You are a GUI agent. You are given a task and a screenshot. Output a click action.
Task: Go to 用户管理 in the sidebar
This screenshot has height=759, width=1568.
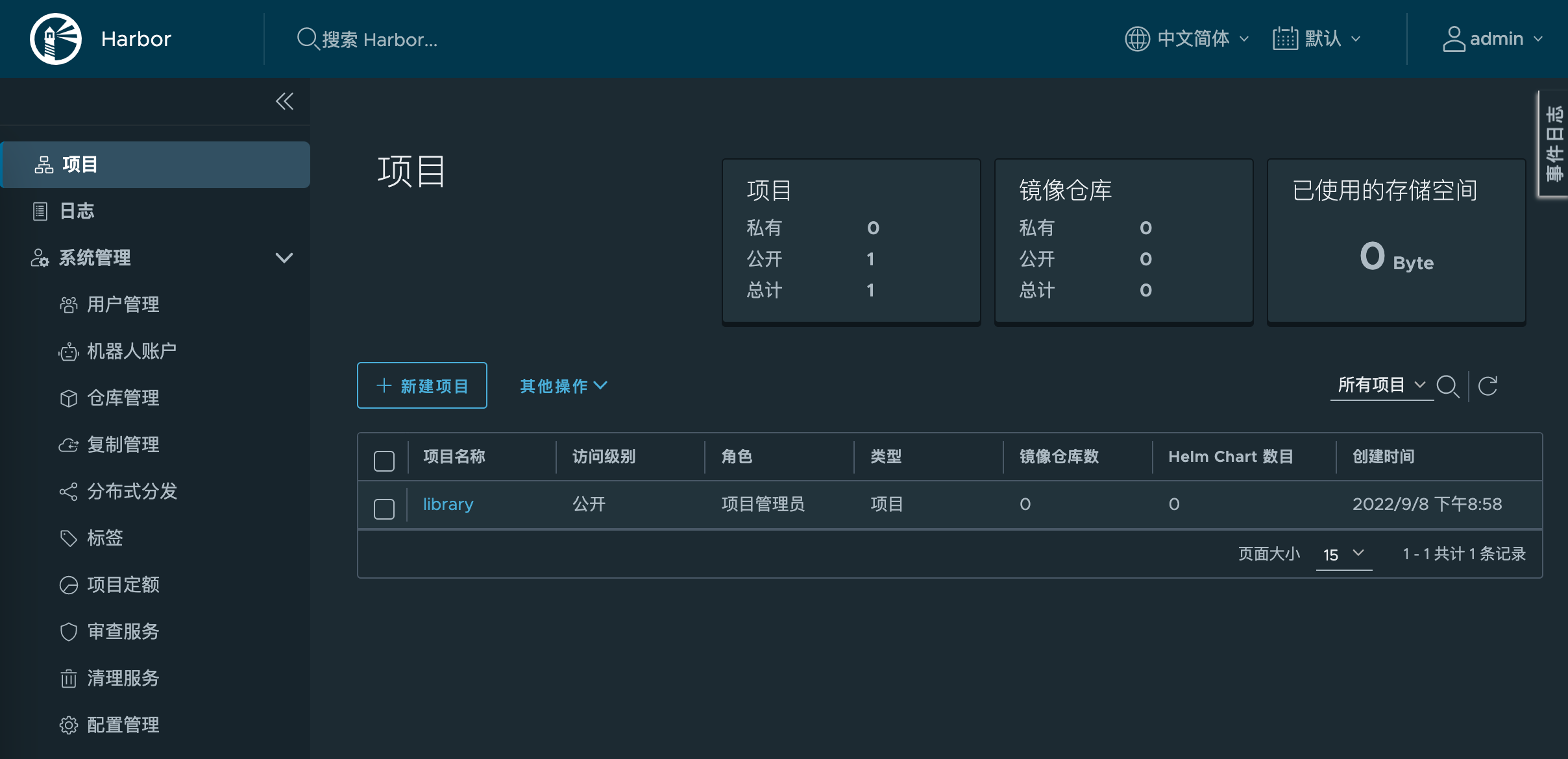tap(123, 305)
